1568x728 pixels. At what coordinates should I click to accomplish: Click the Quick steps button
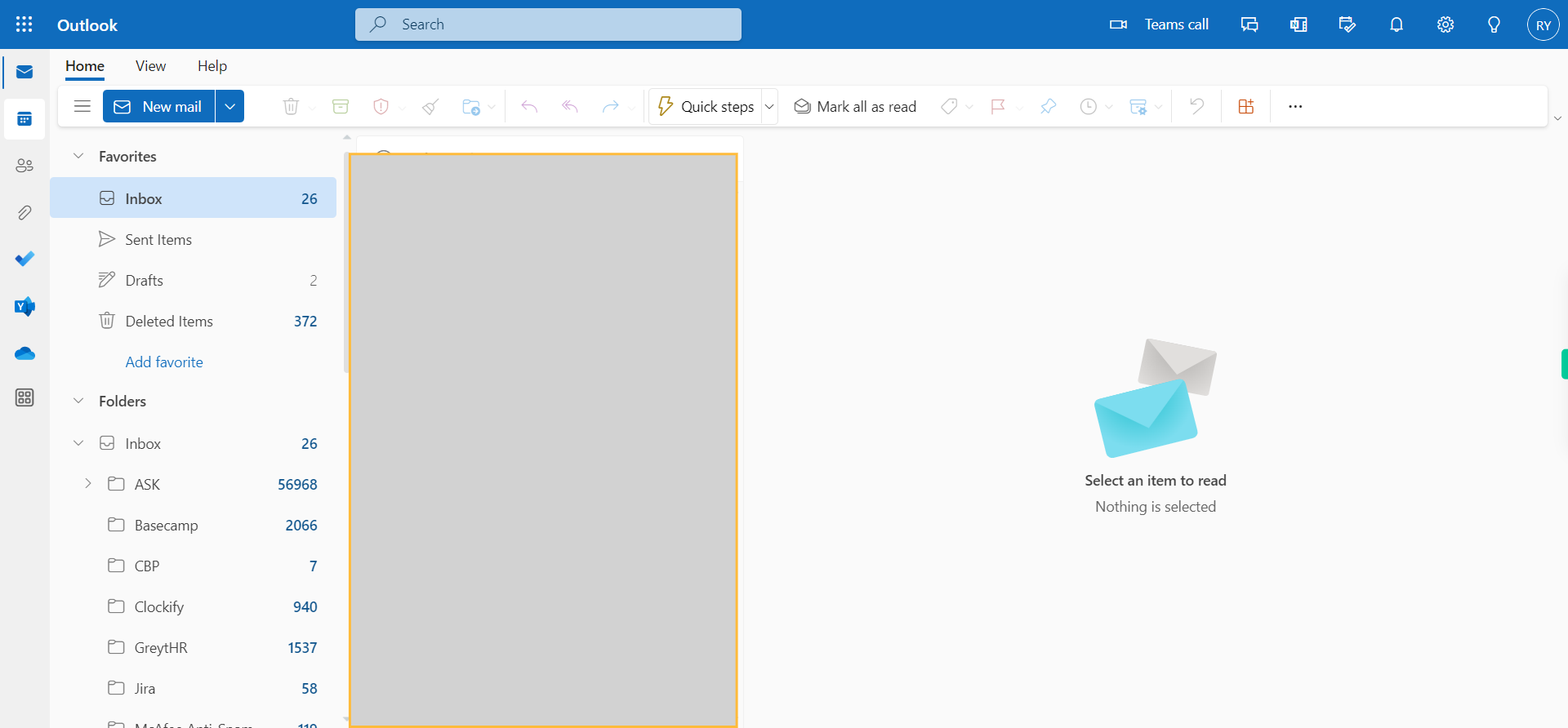(706, 106)
